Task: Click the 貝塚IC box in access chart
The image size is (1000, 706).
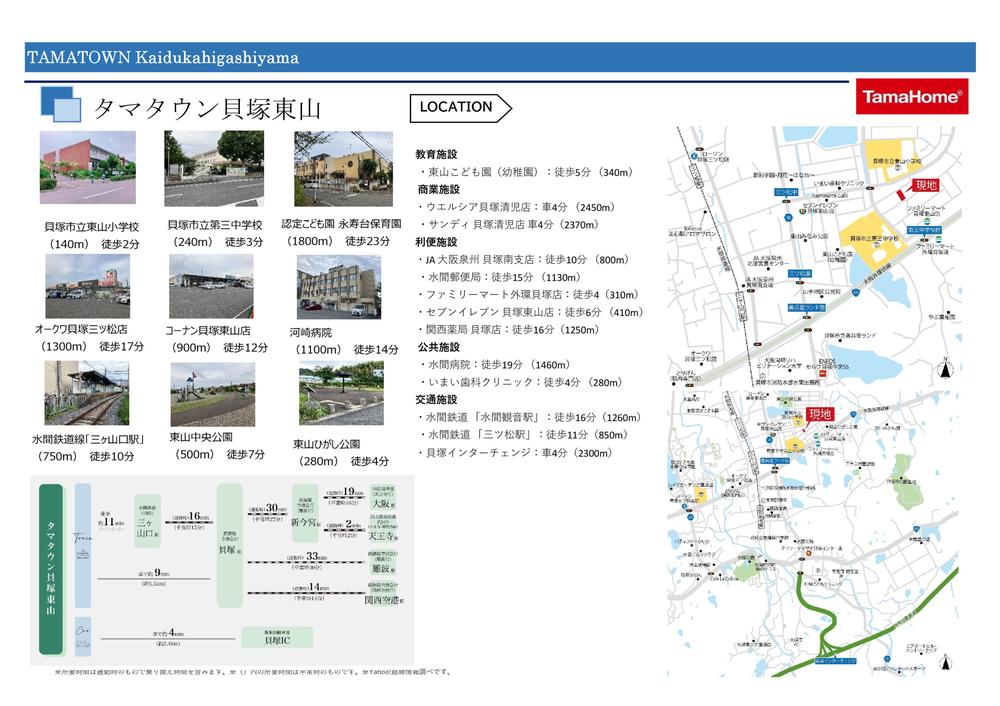Action: point(277,637)
